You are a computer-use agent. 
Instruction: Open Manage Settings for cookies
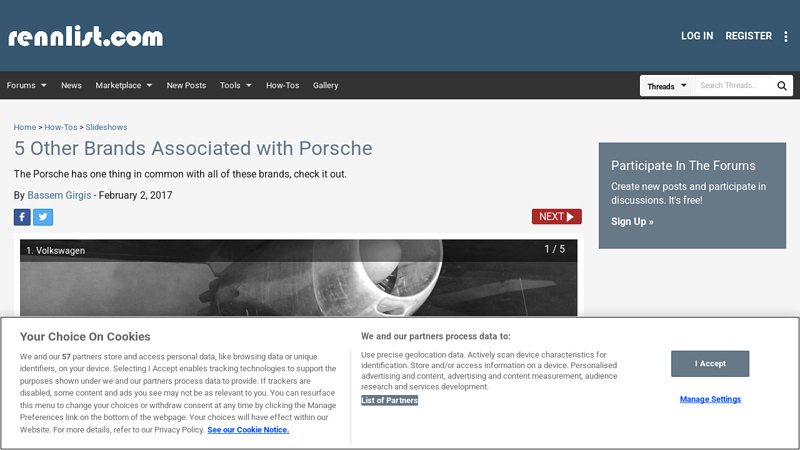[x=710, y=399]
